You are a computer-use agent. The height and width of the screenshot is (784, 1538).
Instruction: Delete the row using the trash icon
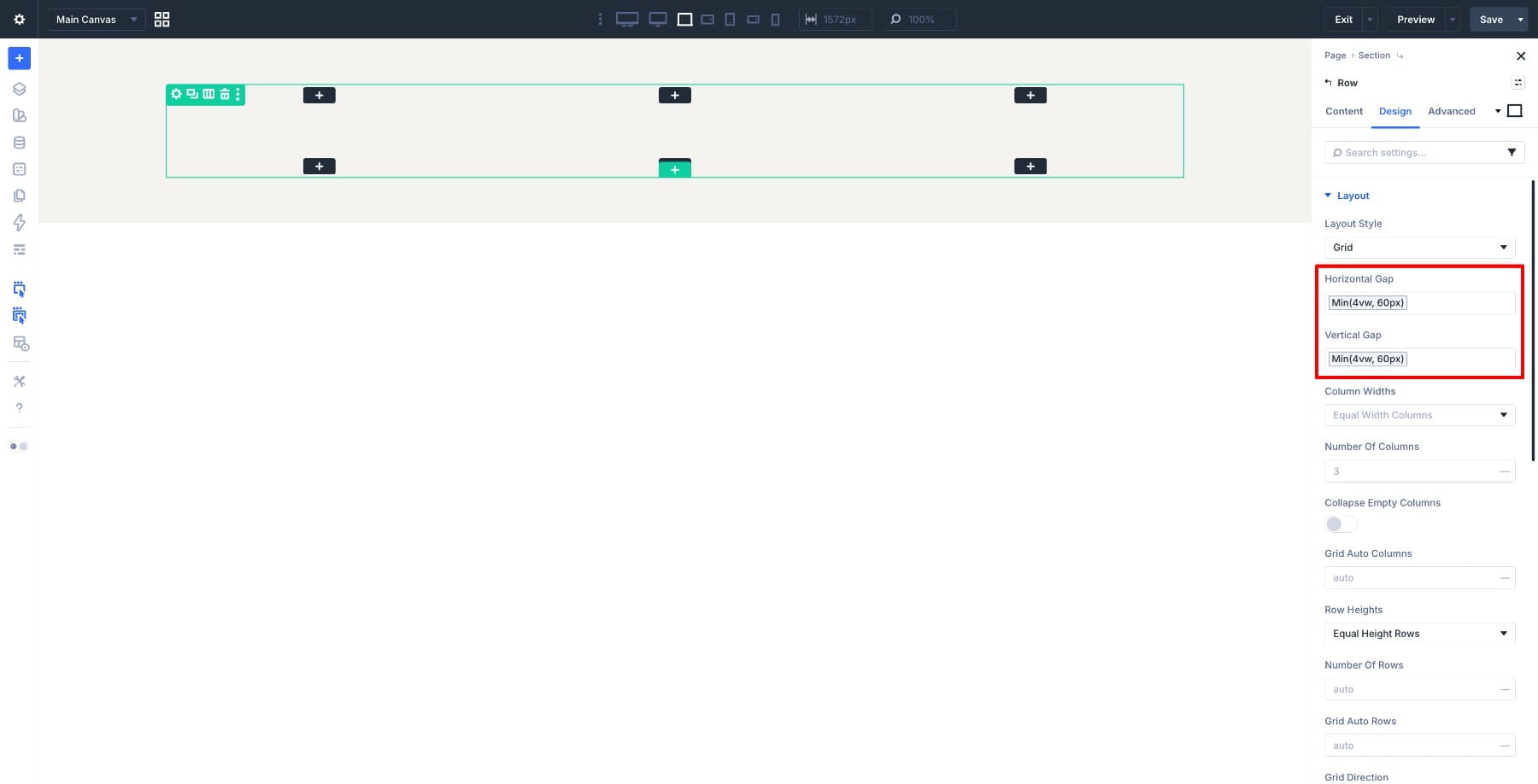pyautogui.click(x=224, y=95)
